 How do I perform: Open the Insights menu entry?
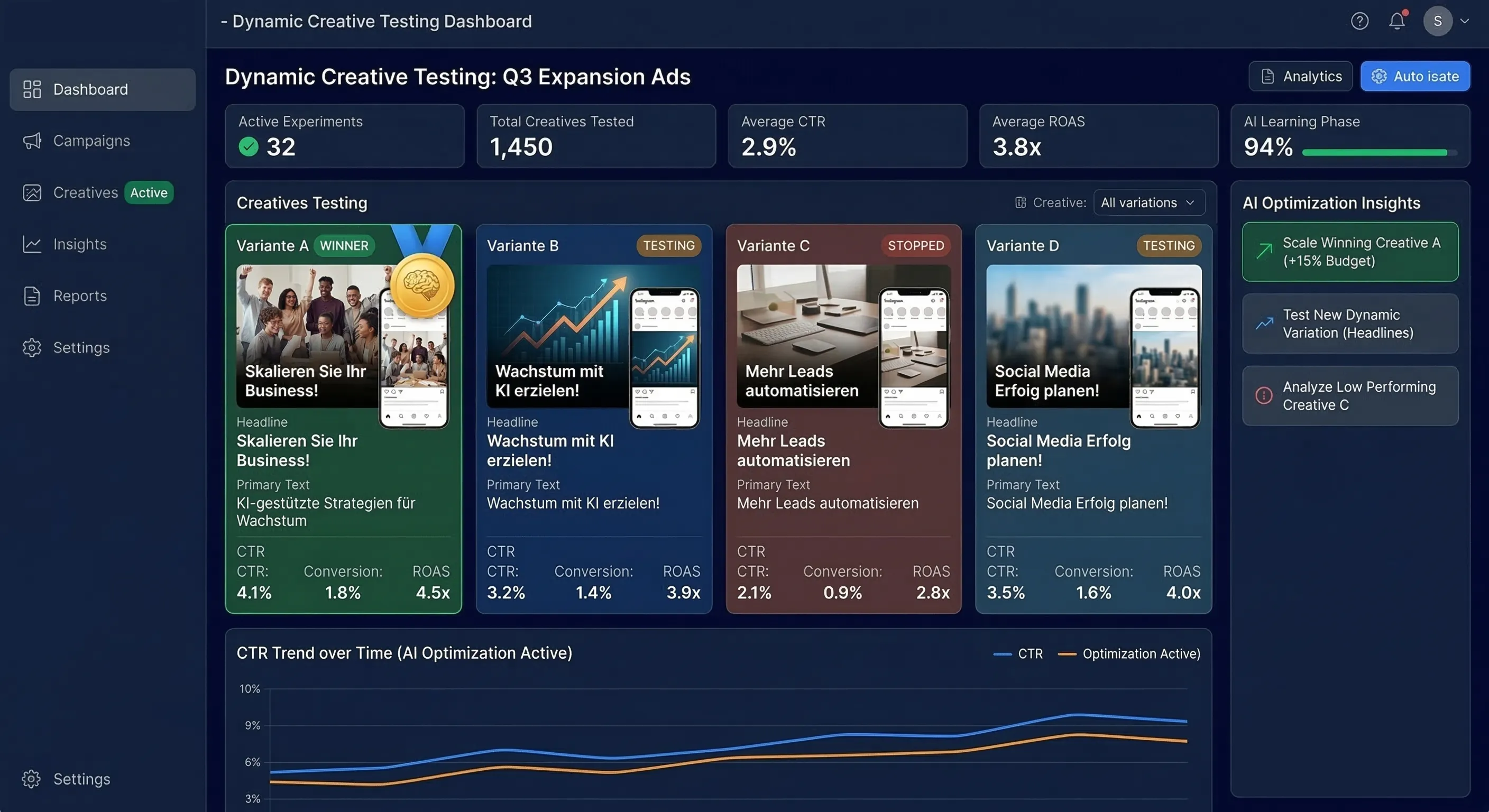(79, 244)
